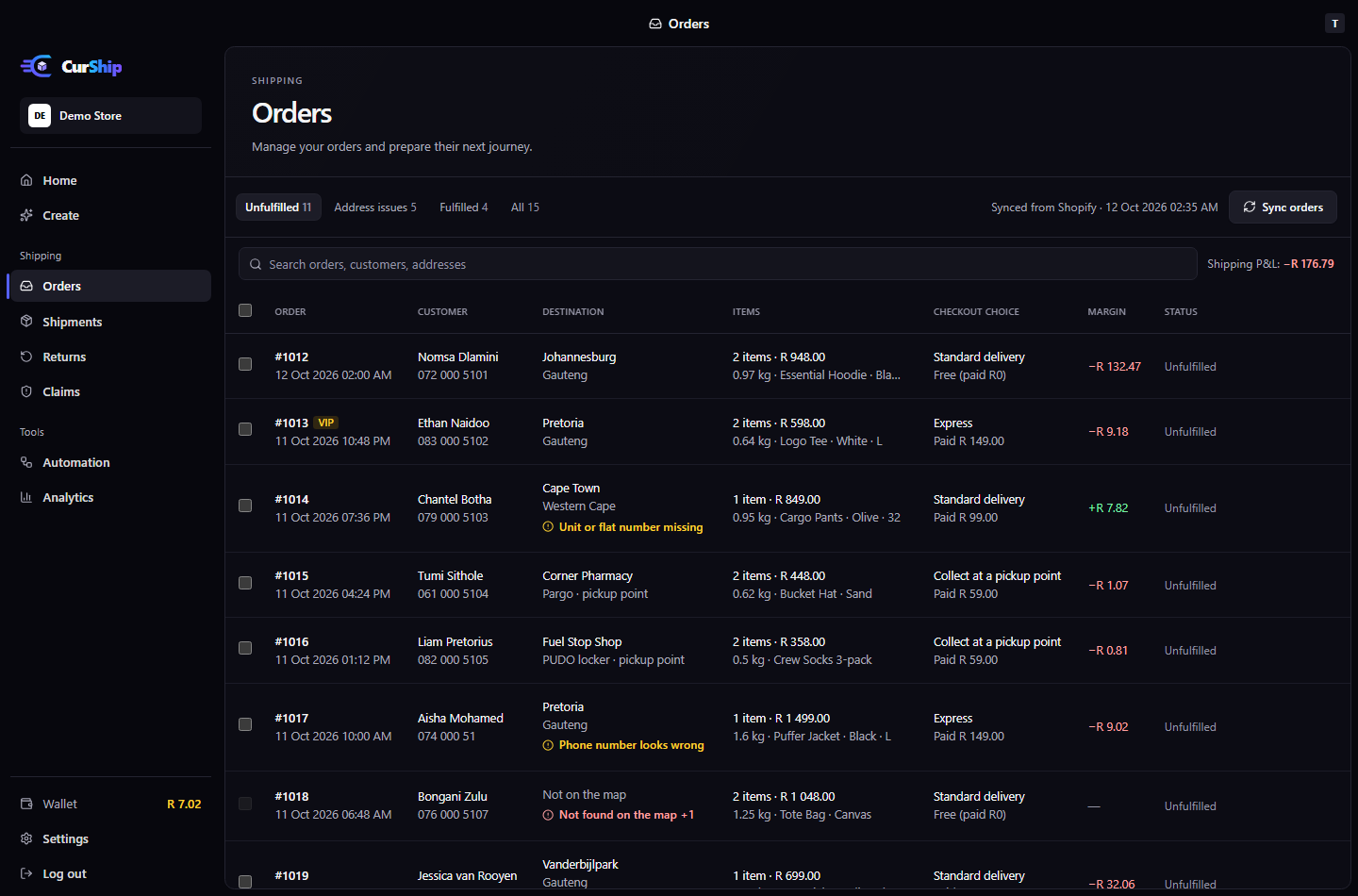Viewport: 1358px width, 896px height.
Task: Click the Settings gear icon
Action: [26, 838]
